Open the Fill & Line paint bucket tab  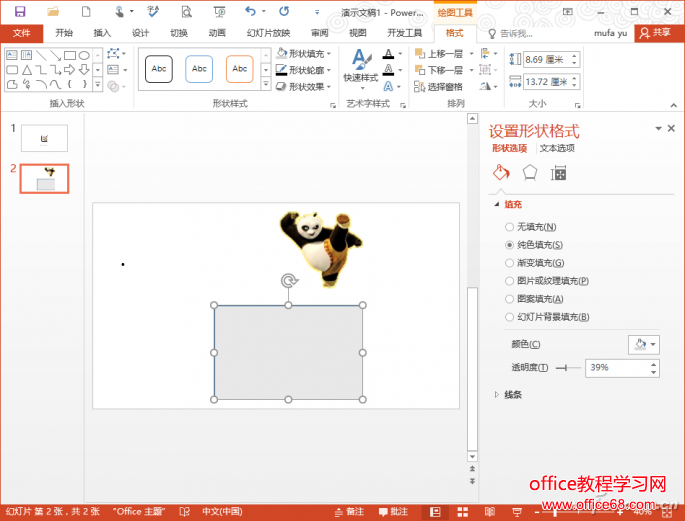[501, 172]
